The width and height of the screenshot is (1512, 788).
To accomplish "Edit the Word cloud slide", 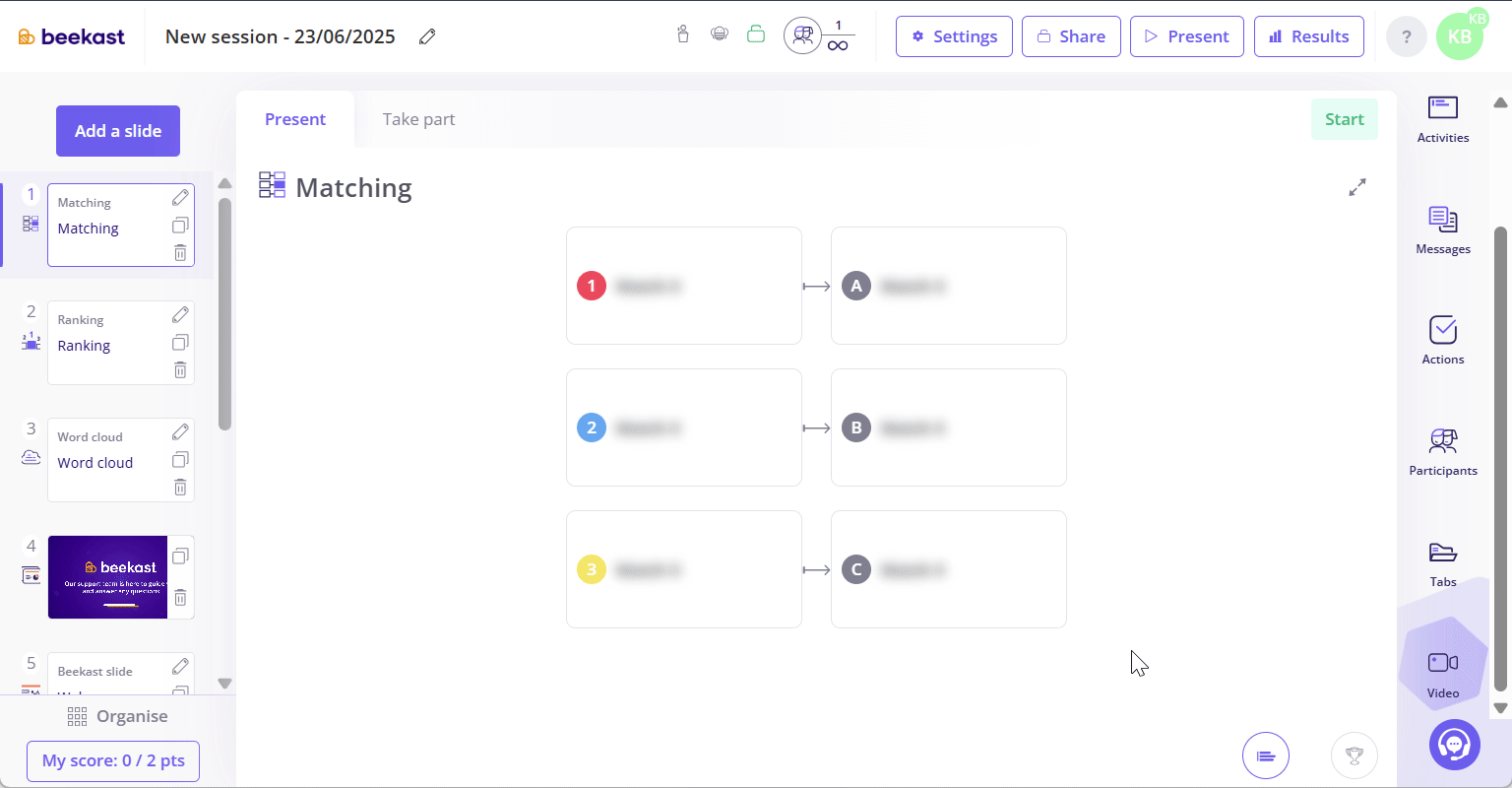I will click(x=180, y=432).
